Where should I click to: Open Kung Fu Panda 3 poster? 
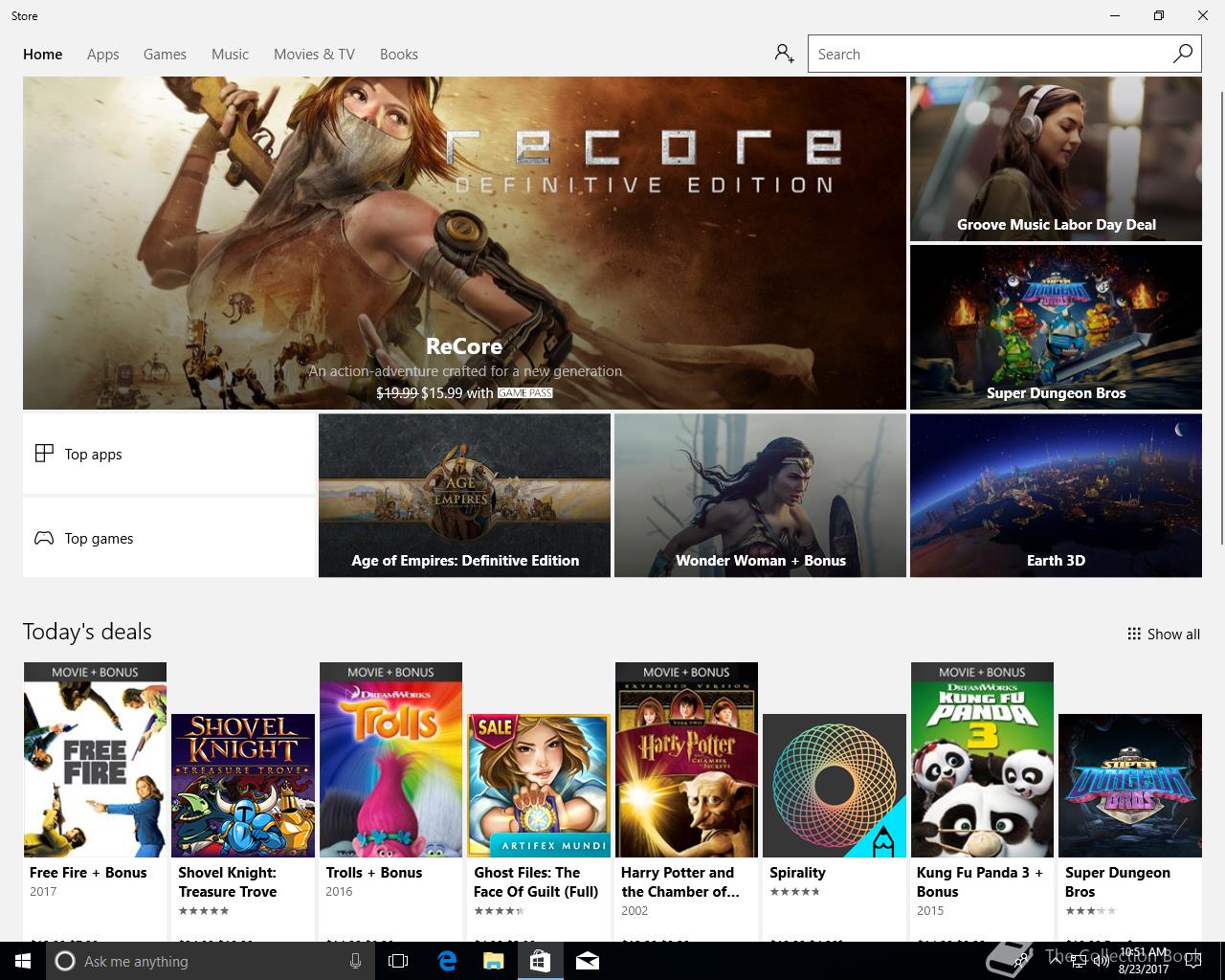click(982, 760)
